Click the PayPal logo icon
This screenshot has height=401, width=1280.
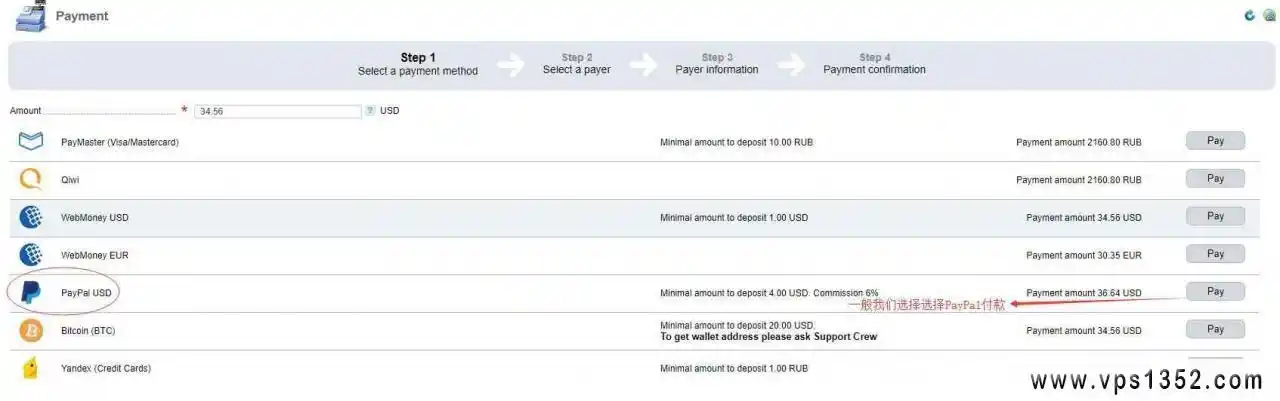31,293
